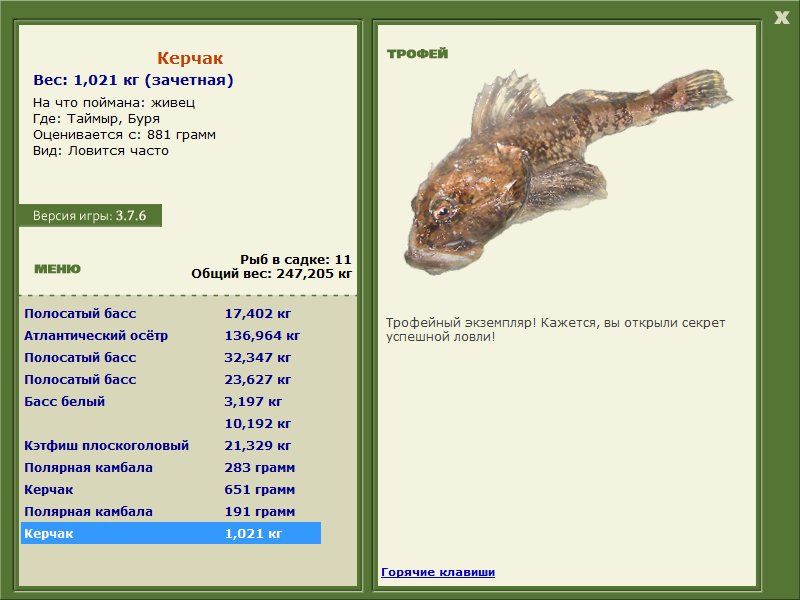Select the Полярная камбала 283 грамм row
This screenshot has width=800, height=600.
coord(171,467)
